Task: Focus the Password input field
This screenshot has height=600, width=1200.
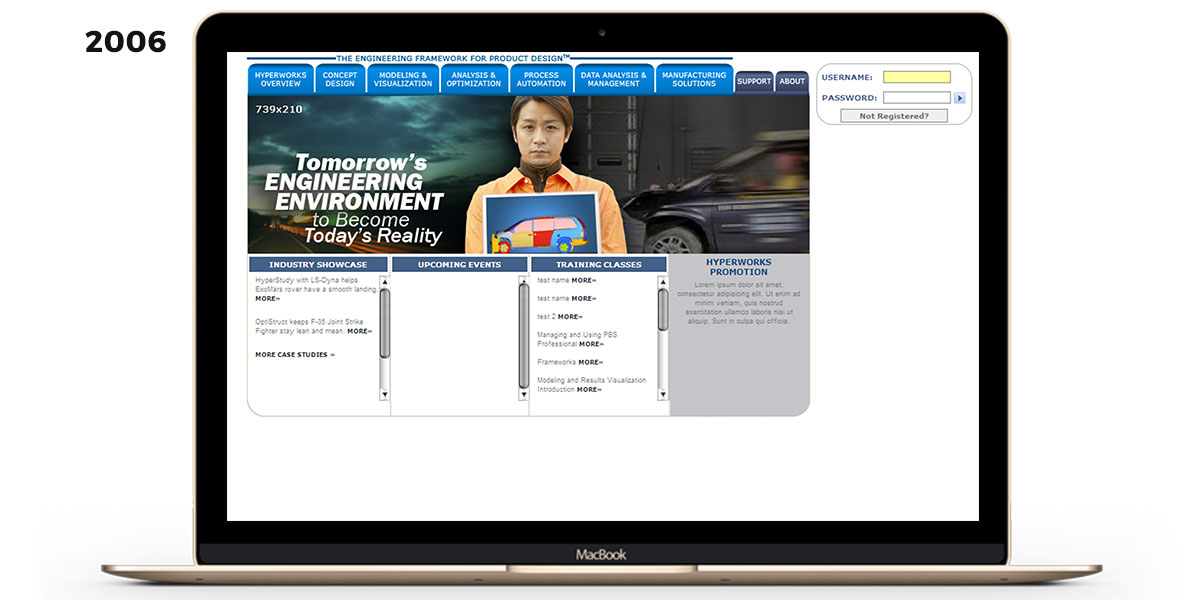Action: point(916,98)
